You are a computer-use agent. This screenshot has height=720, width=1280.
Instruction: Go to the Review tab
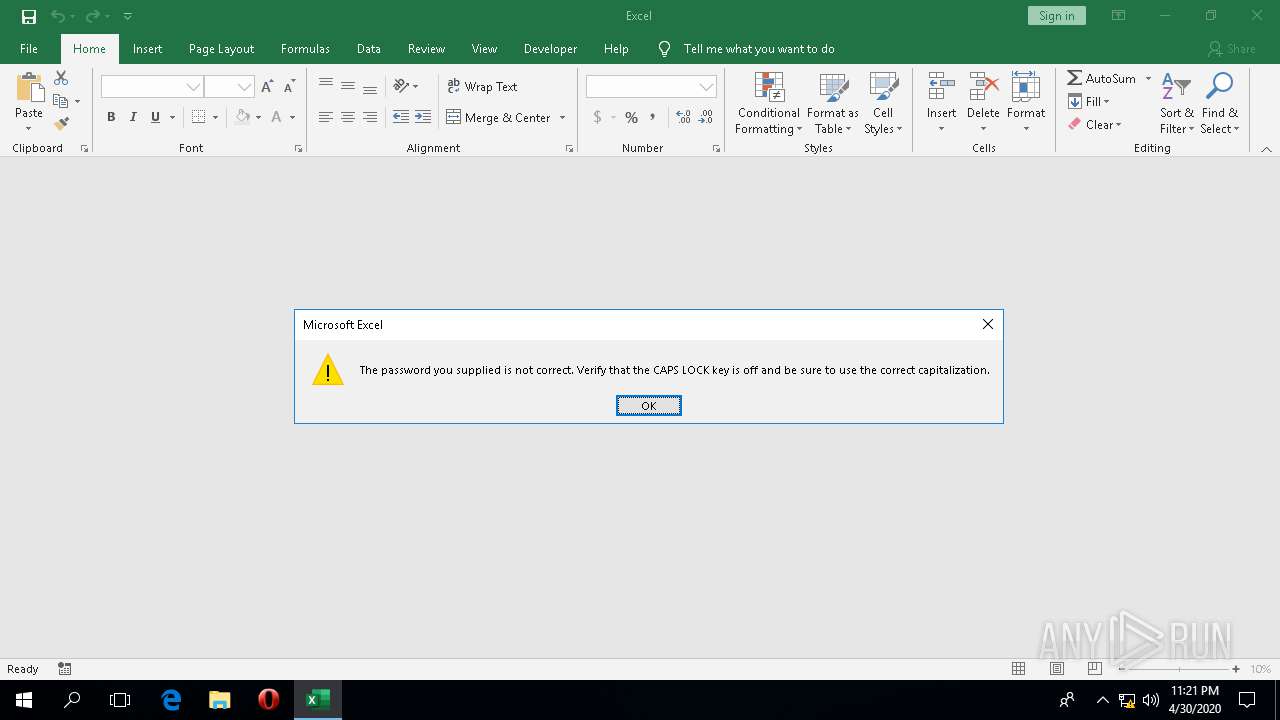pyautogui.click(x=426, y=48)
